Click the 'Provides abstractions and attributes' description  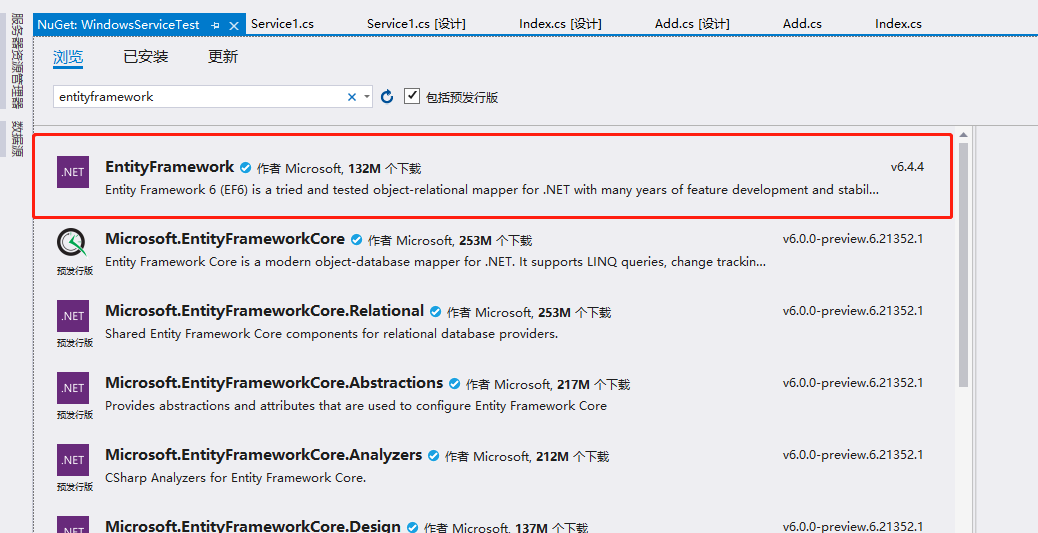point(356,406)
